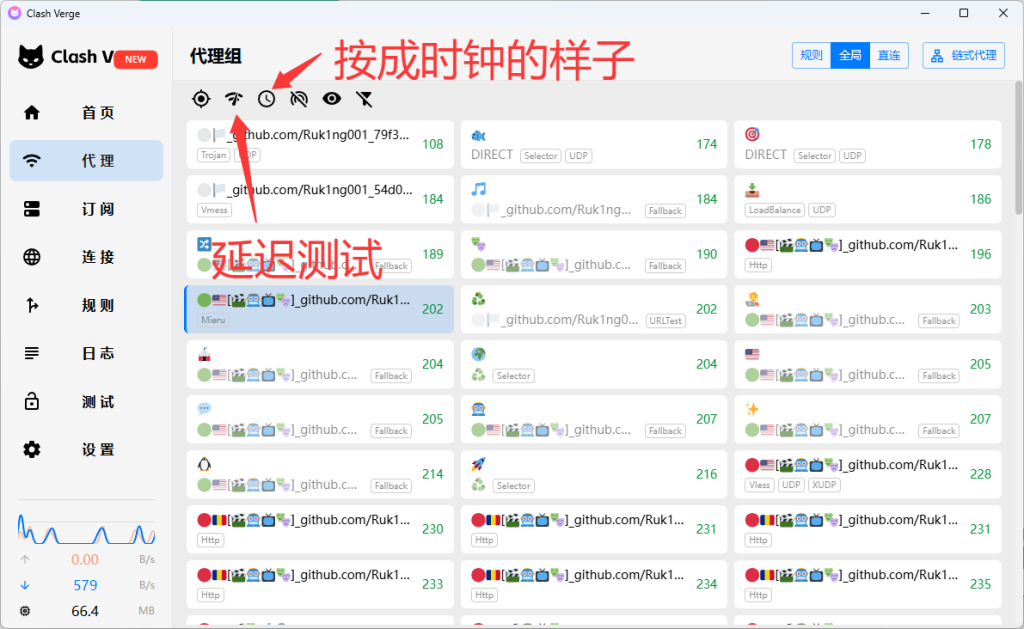Click the gear icon beside 设置
1024x629 pixels.
pyautogui.click(x=31, y=449)
